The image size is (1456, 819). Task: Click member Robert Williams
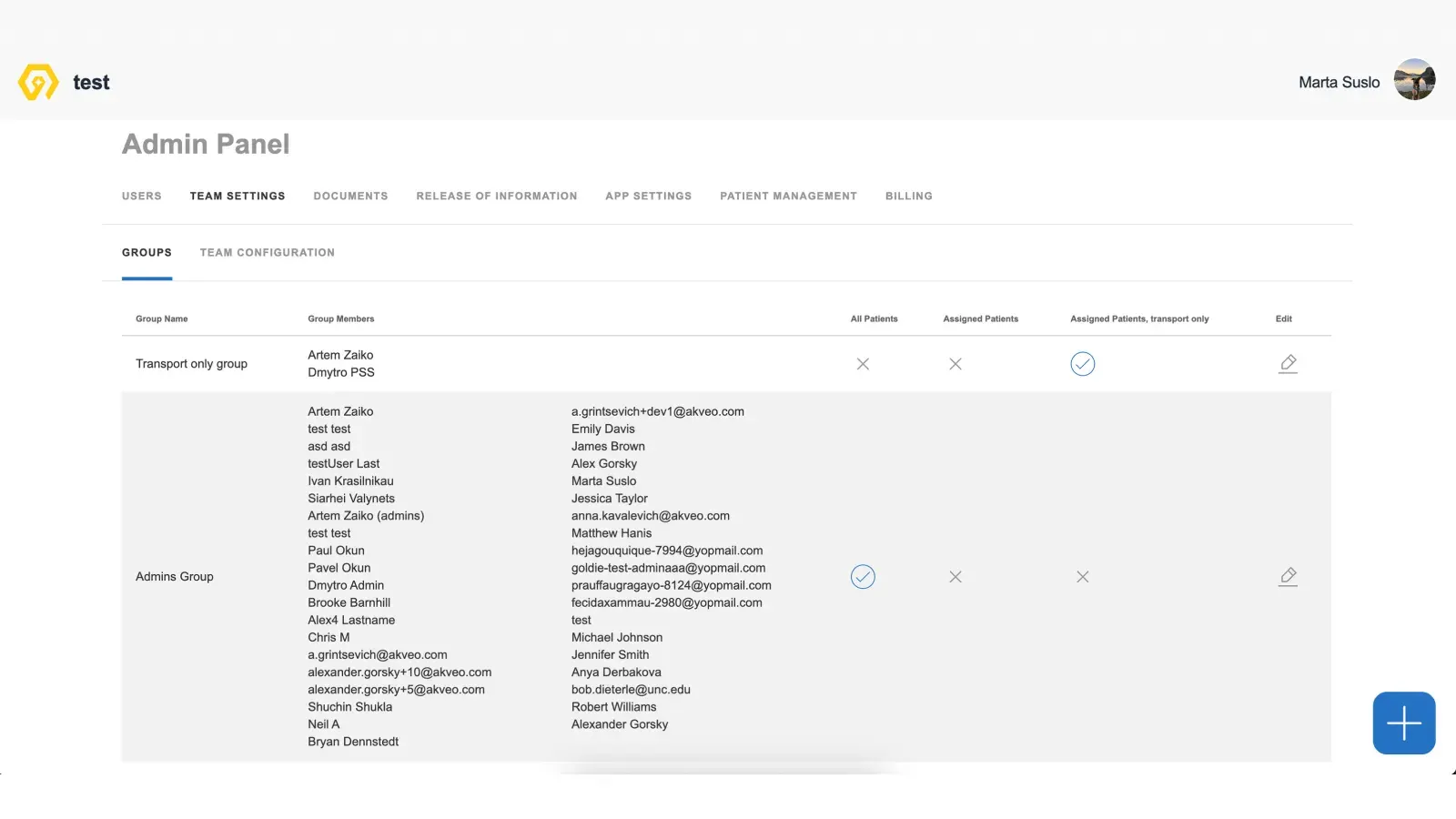613,707
